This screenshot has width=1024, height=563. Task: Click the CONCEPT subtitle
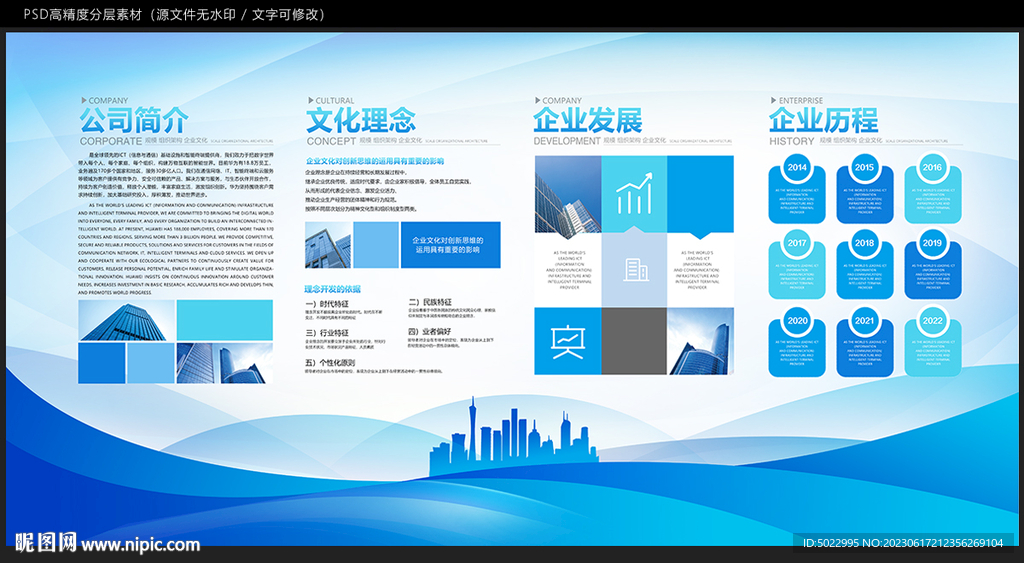coord(332,141)
